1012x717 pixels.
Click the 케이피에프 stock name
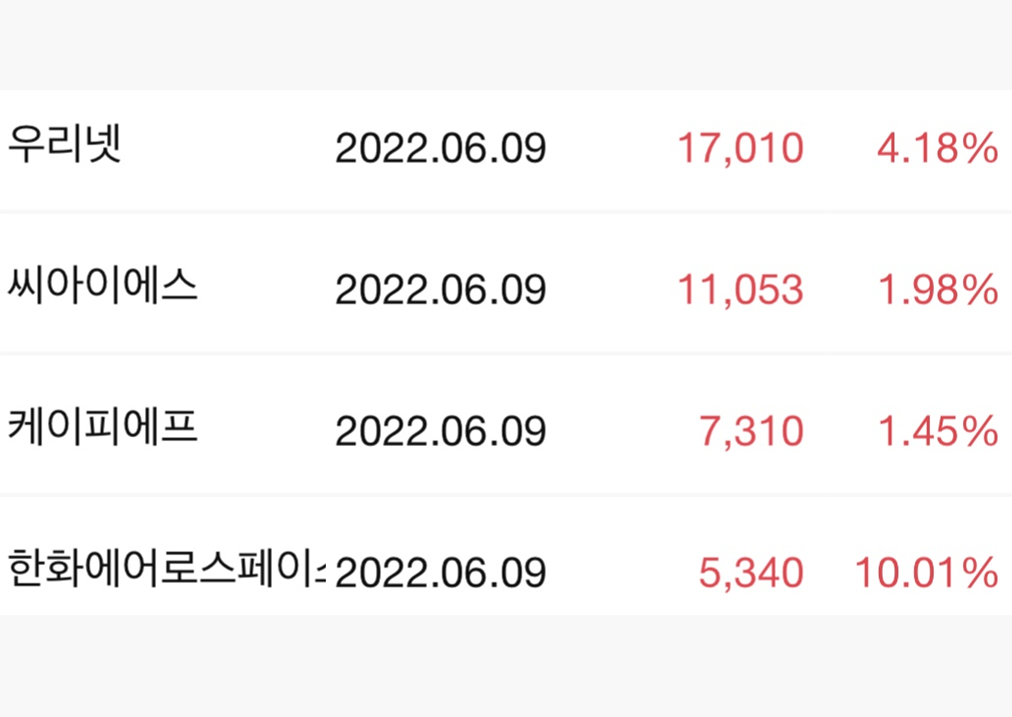(103, 429)
